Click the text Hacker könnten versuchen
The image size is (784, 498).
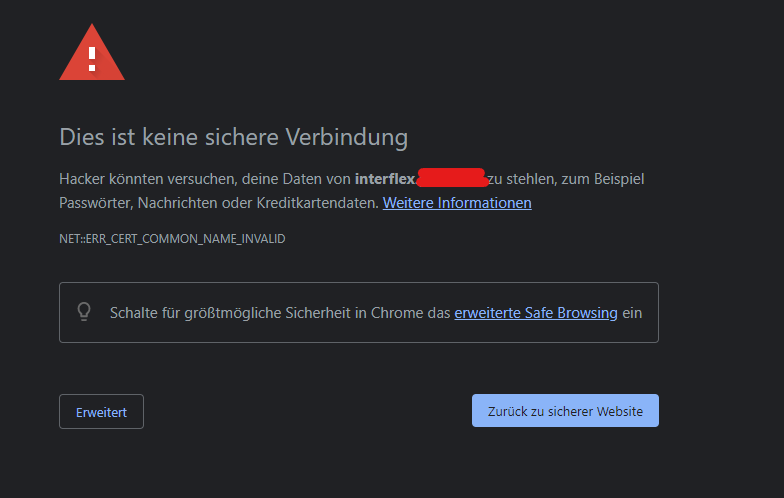pyautogui.click(x=148, y=179)
